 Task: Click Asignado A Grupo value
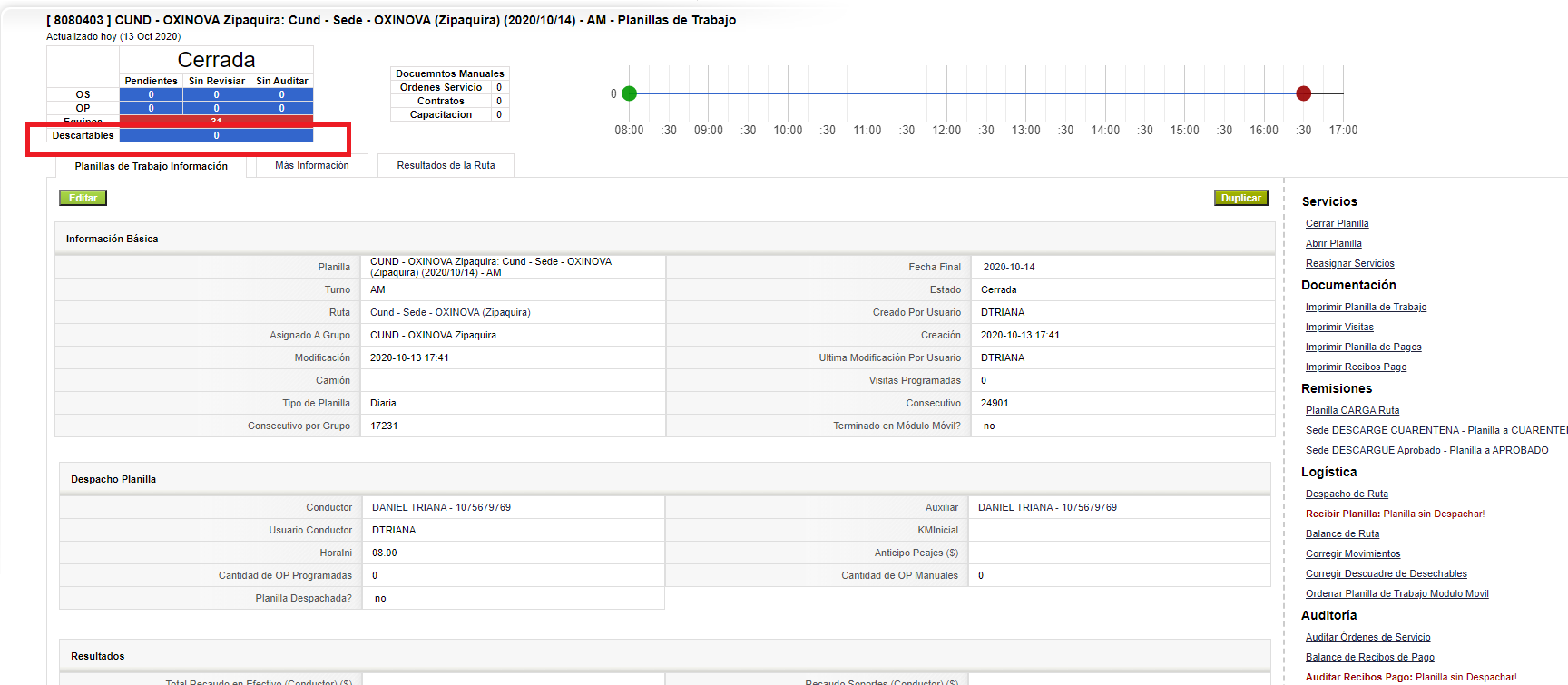433,335
